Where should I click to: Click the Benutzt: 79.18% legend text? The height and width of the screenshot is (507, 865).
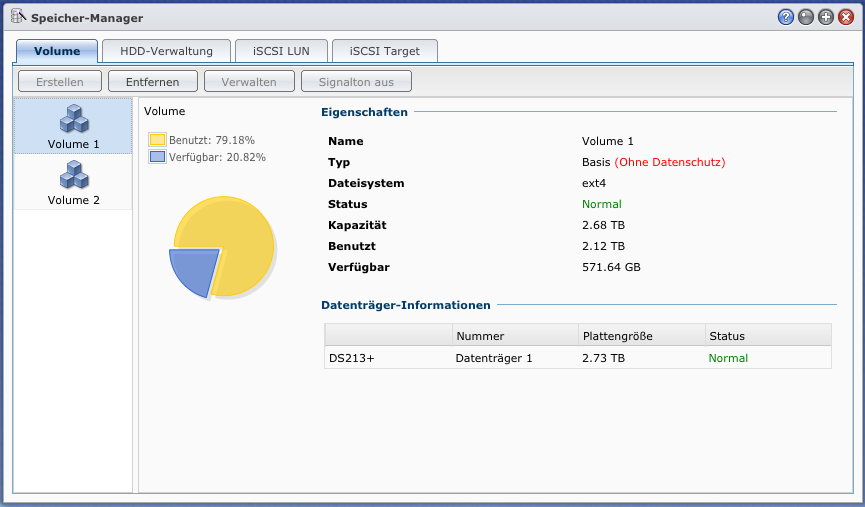coord(212,140)
